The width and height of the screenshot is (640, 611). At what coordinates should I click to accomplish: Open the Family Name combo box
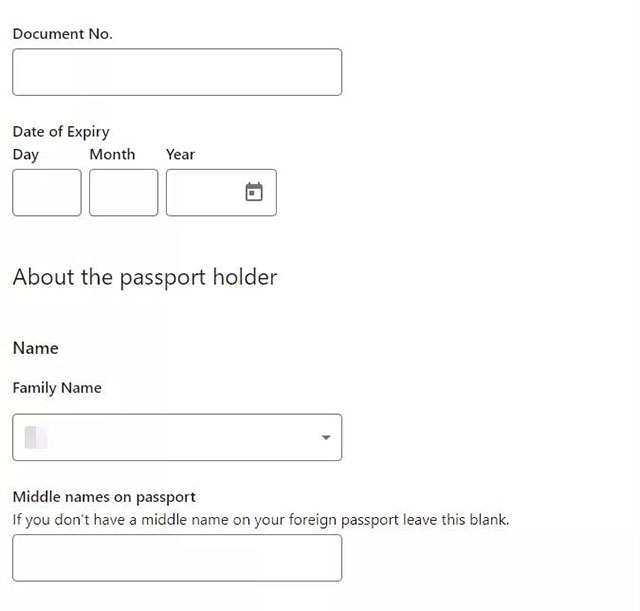click(x=177, y=437)
